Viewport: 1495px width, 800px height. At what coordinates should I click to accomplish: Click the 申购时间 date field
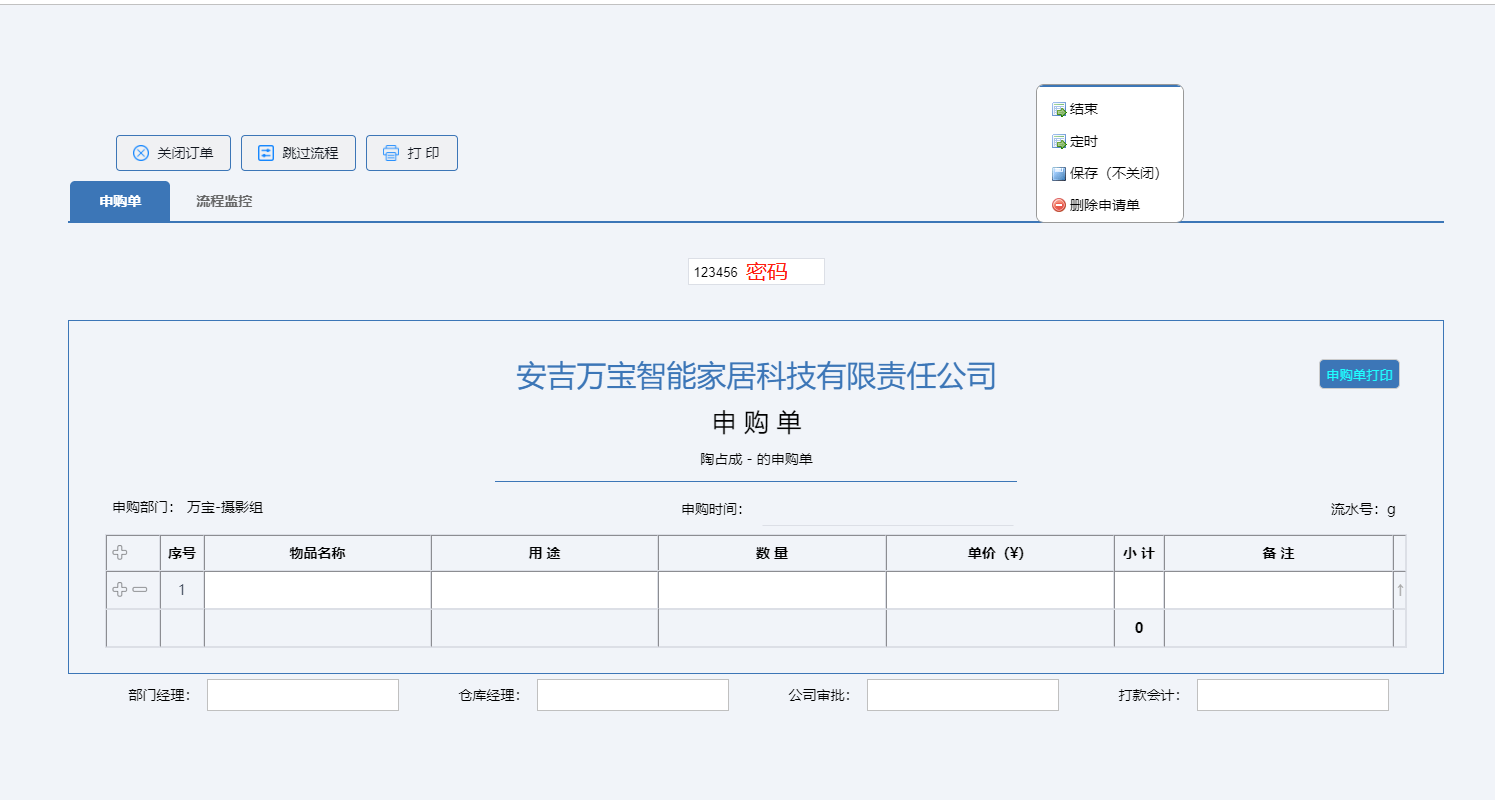(887, 510)
